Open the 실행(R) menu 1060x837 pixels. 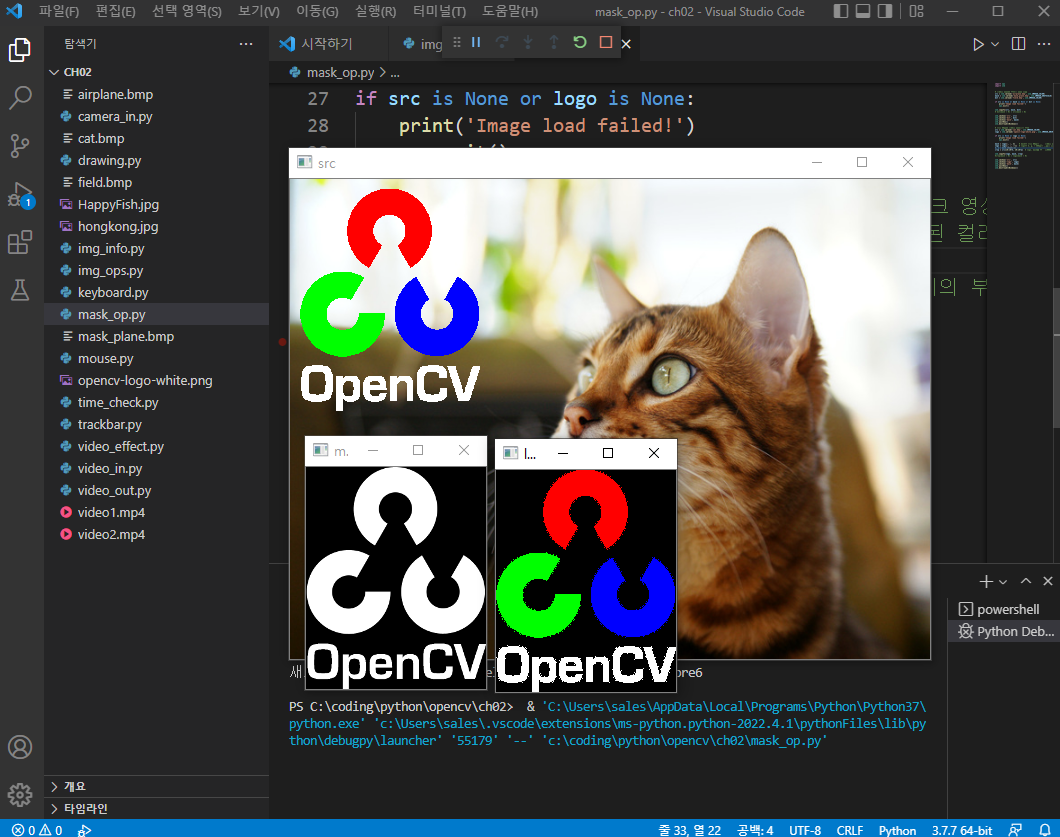(x=375, y=11)
